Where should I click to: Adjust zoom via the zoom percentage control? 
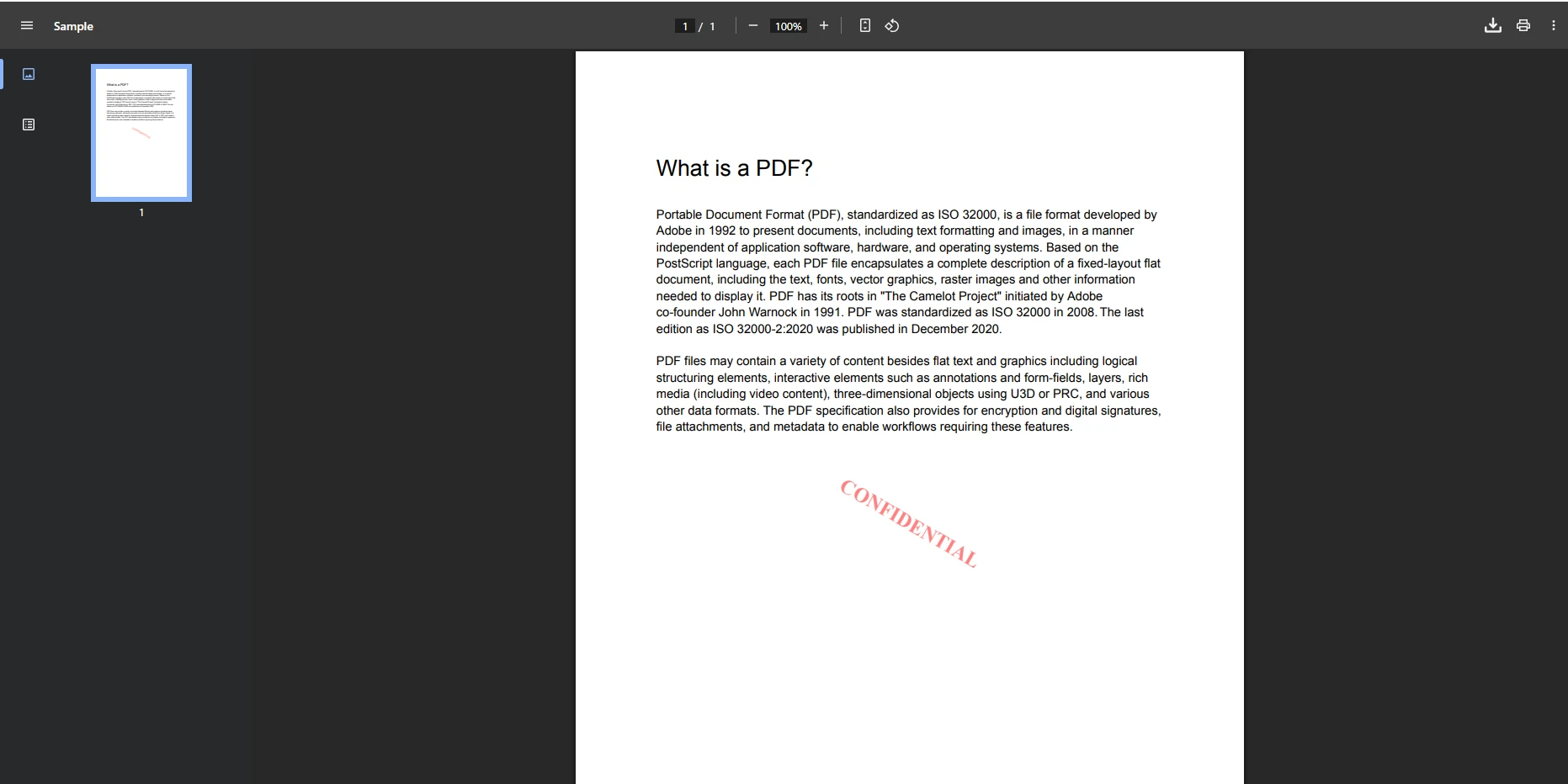click(x=787, y=25)
